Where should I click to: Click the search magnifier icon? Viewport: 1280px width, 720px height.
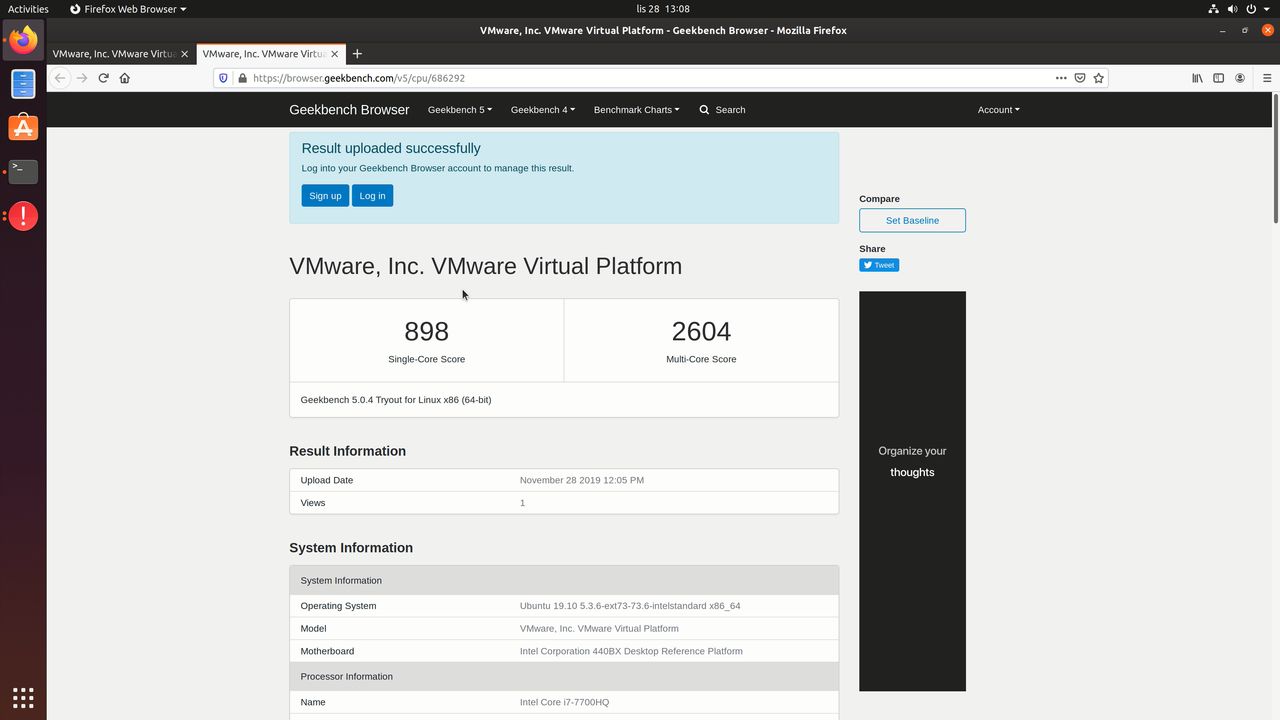(704, 110)
